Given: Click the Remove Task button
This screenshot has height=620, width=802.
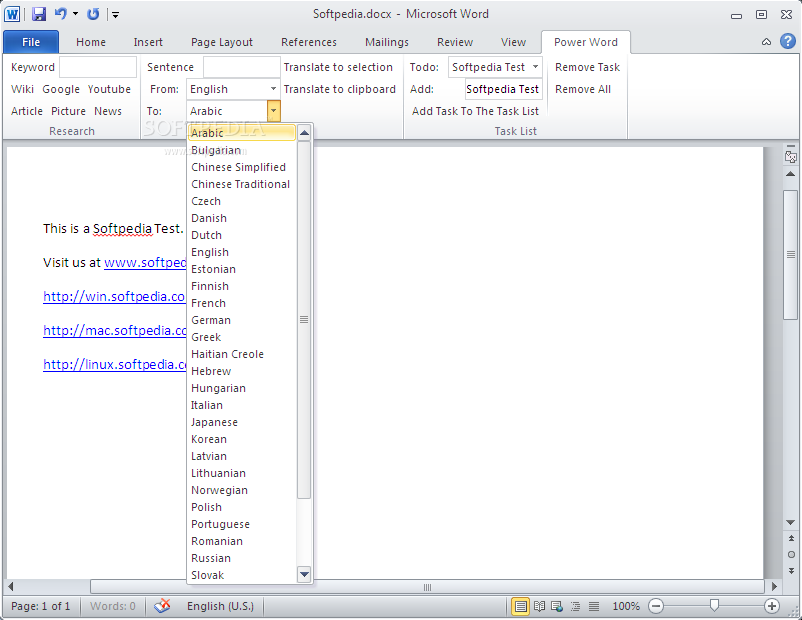Looking at the screenshot, I should click(x=587, y=67).
